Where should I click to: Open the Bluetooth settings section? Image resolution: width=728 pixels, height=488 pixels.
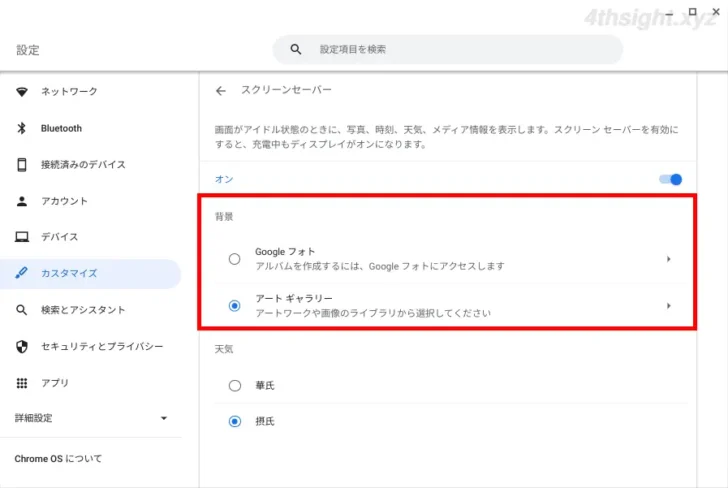tap(91, 128)
